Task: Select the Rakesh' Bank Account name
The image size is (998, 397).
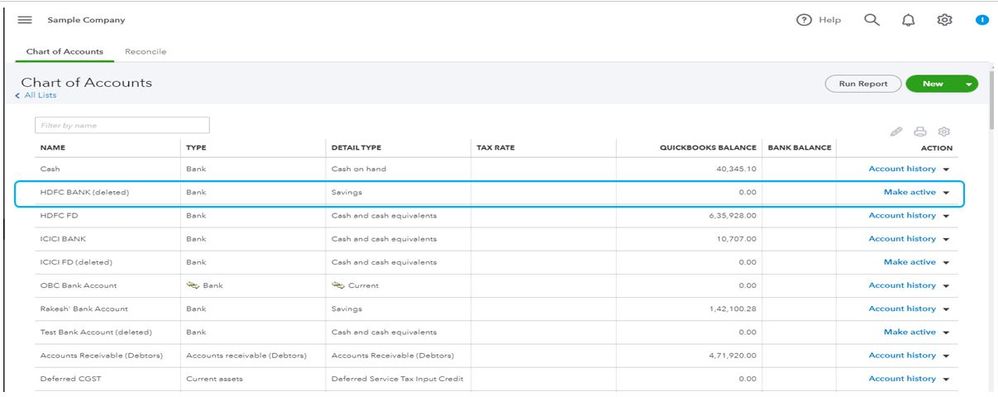Action: coord(84,309)
